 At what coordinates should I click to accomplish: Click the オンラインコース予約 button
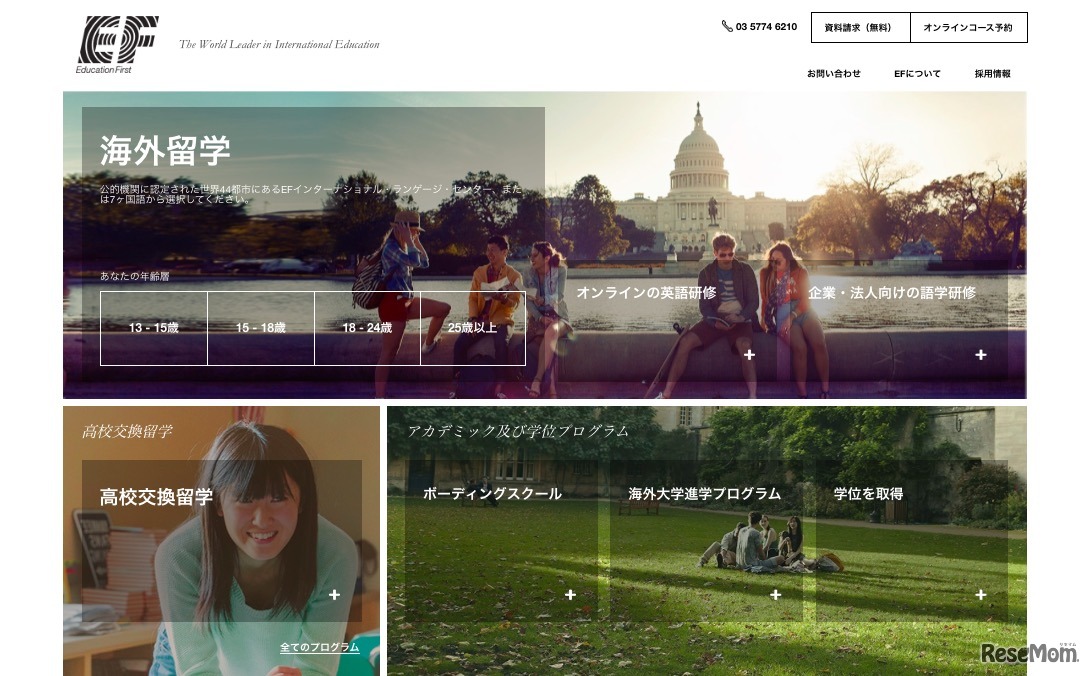pyautogui.click(x=968, y=28)
